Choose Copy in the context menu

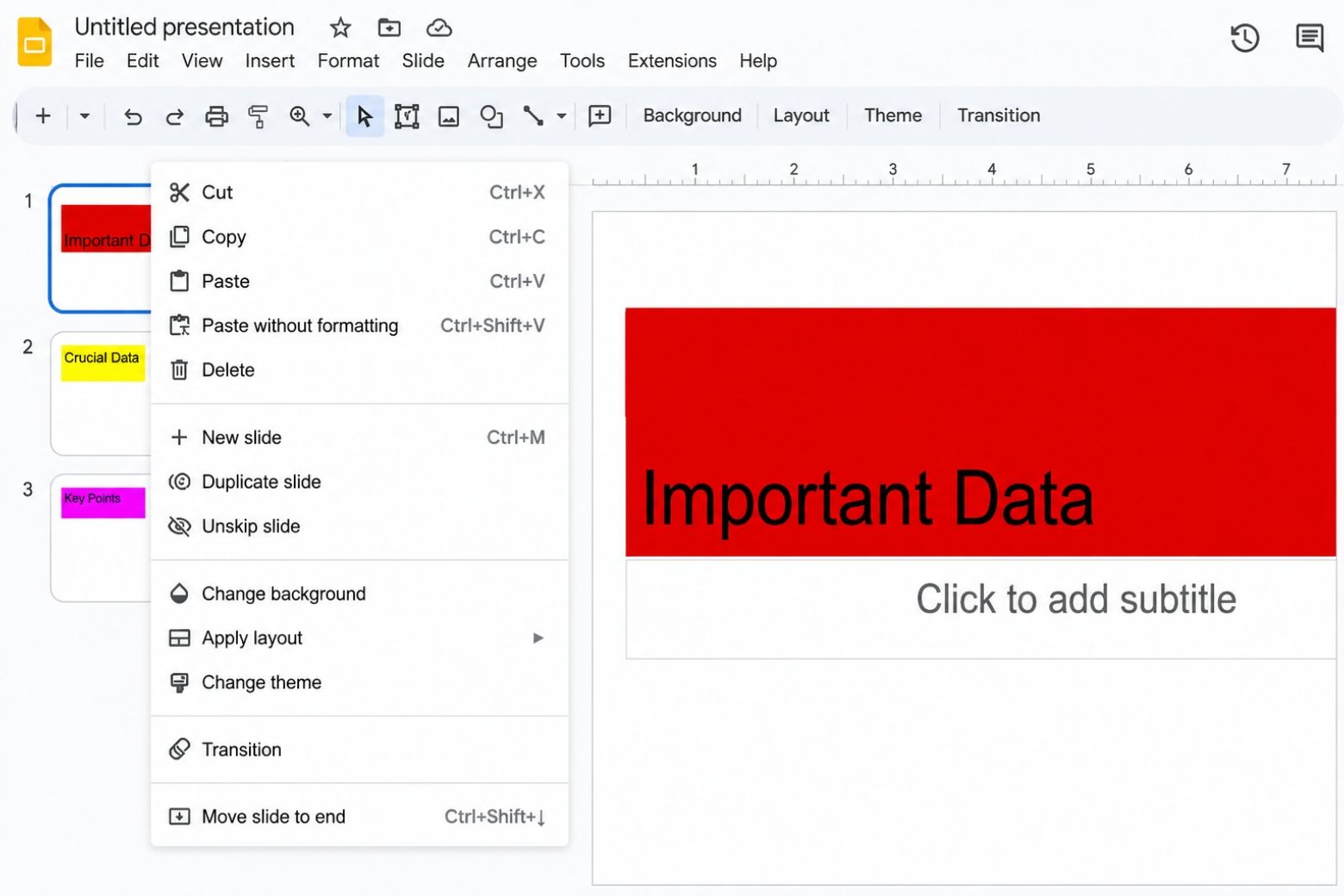(359, 237)
